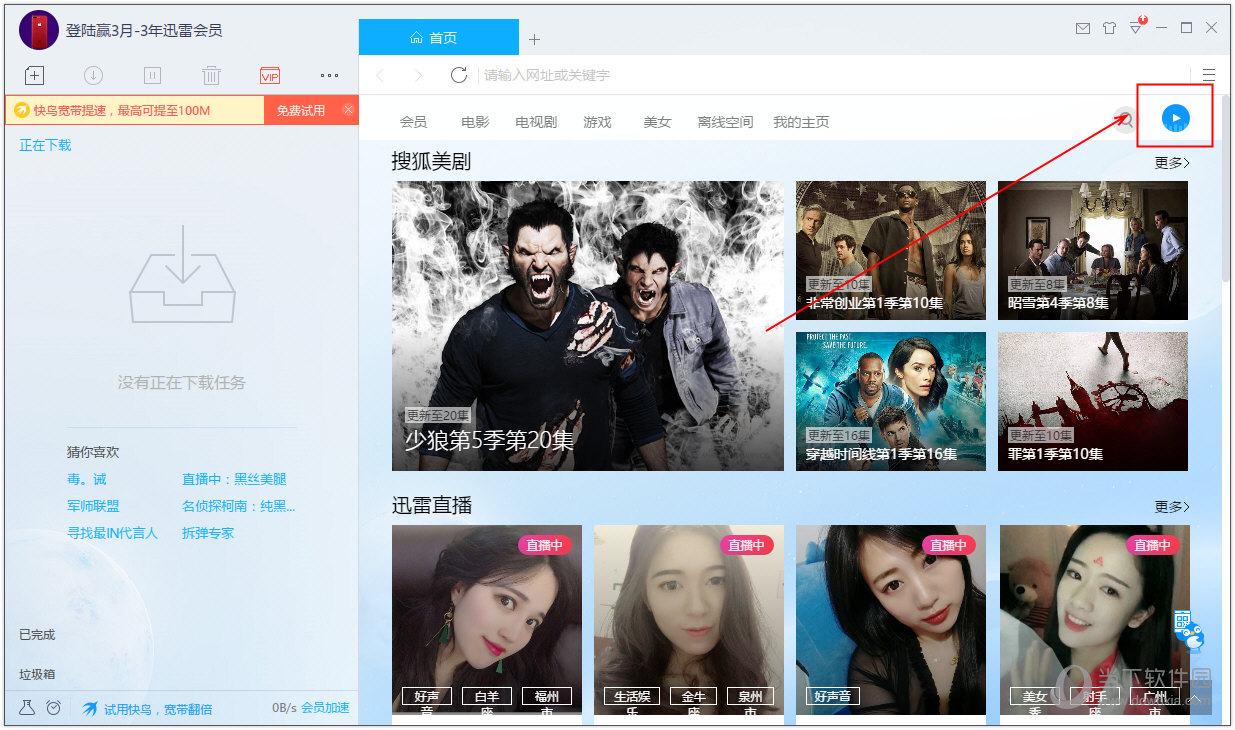Open the 穿越时间线第1季第16集 thumbnail

891,401
